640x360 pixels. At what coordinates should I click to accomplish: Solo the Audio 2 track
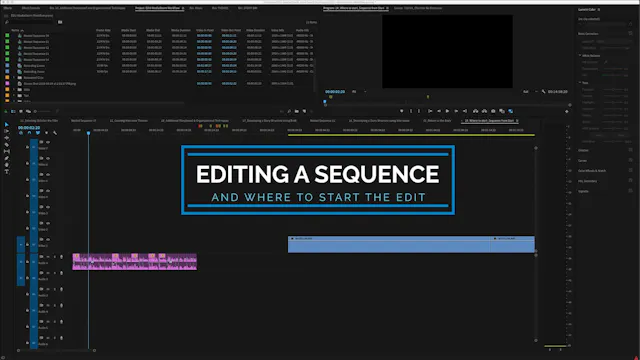click(55, 273)
